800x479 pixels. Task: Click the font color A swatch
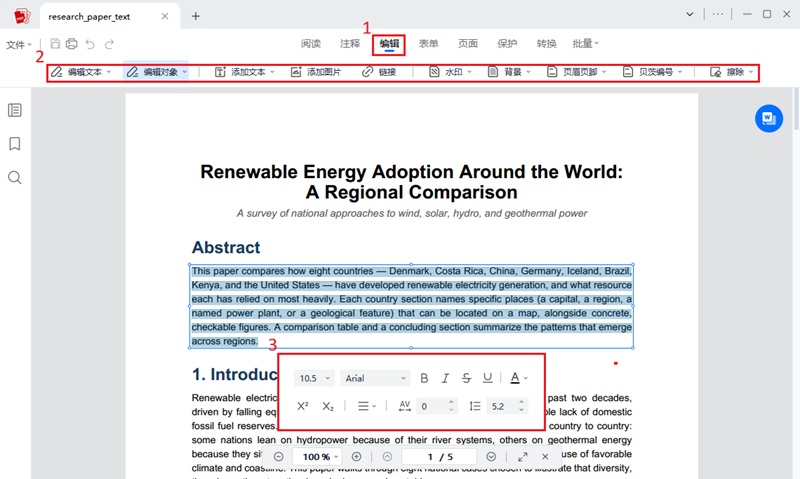[515, 378]
